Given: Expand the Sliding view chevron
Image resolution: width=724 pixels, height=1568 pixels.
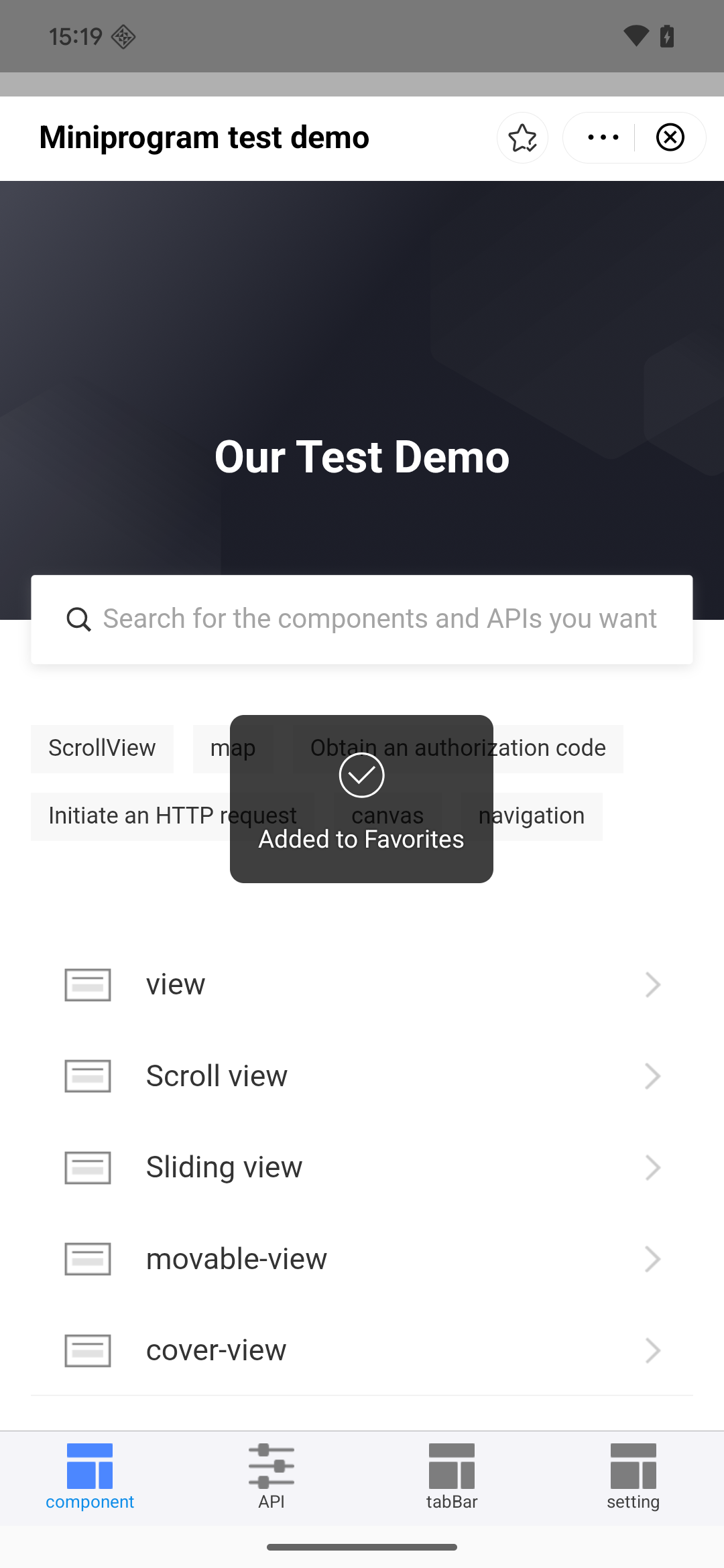Looking at the screenshot, I should tap(652, 1168).
